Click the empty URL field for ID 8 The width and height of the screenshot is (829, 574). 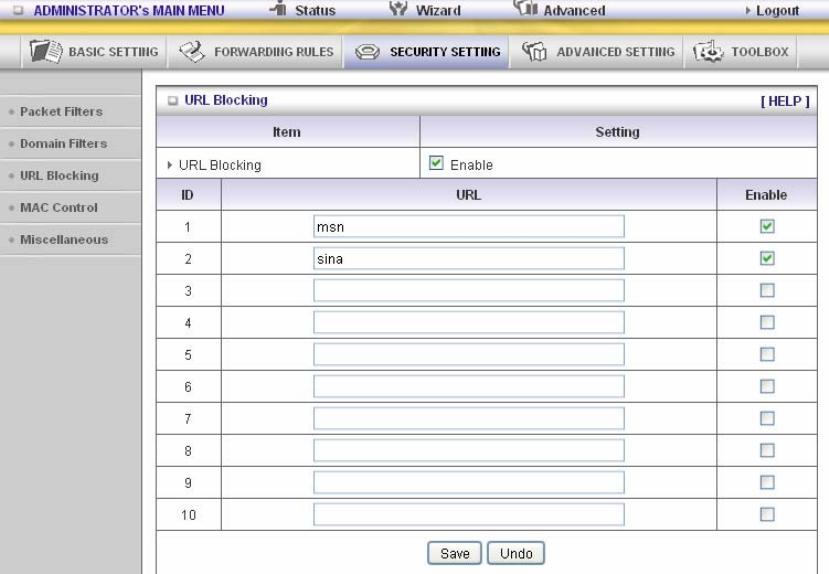pos(468,450)
